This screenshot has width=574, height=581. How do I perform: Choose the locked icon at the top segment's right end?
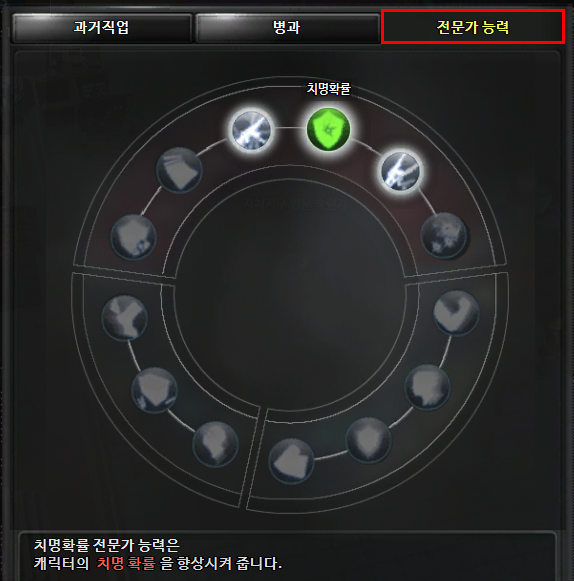coord(444,235)
